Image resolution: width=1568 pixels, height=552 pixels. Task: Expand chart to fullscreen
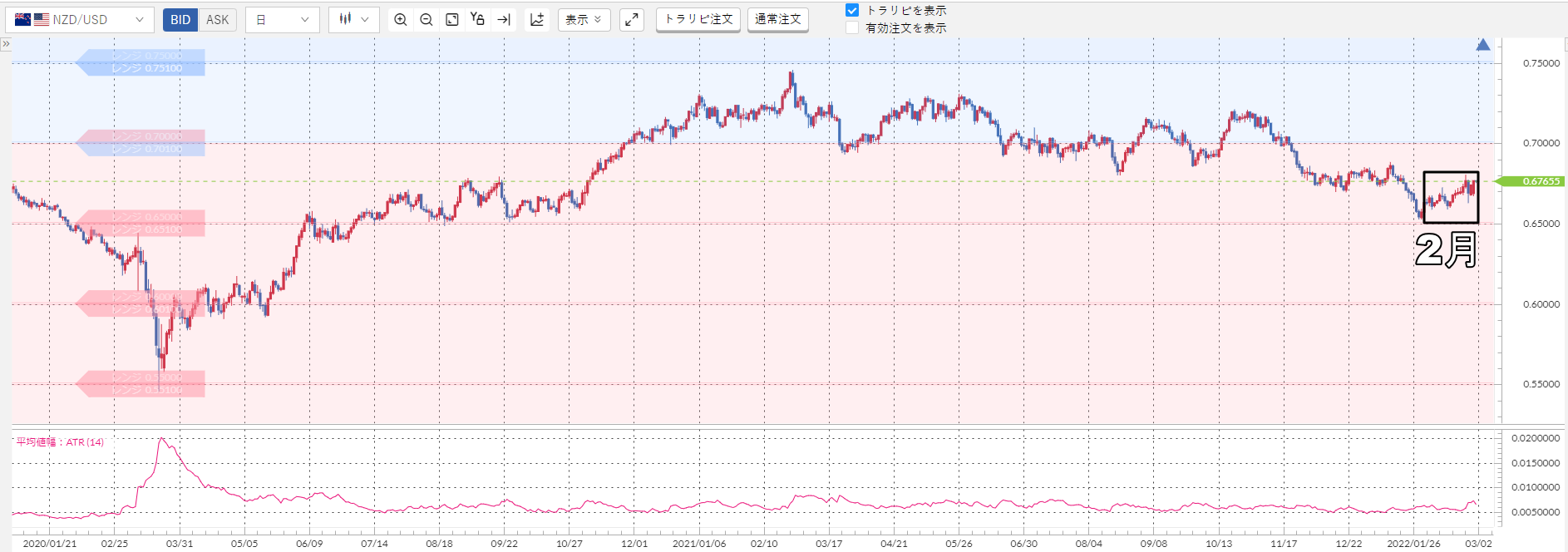pyautogui.click(x=632, y=20)
